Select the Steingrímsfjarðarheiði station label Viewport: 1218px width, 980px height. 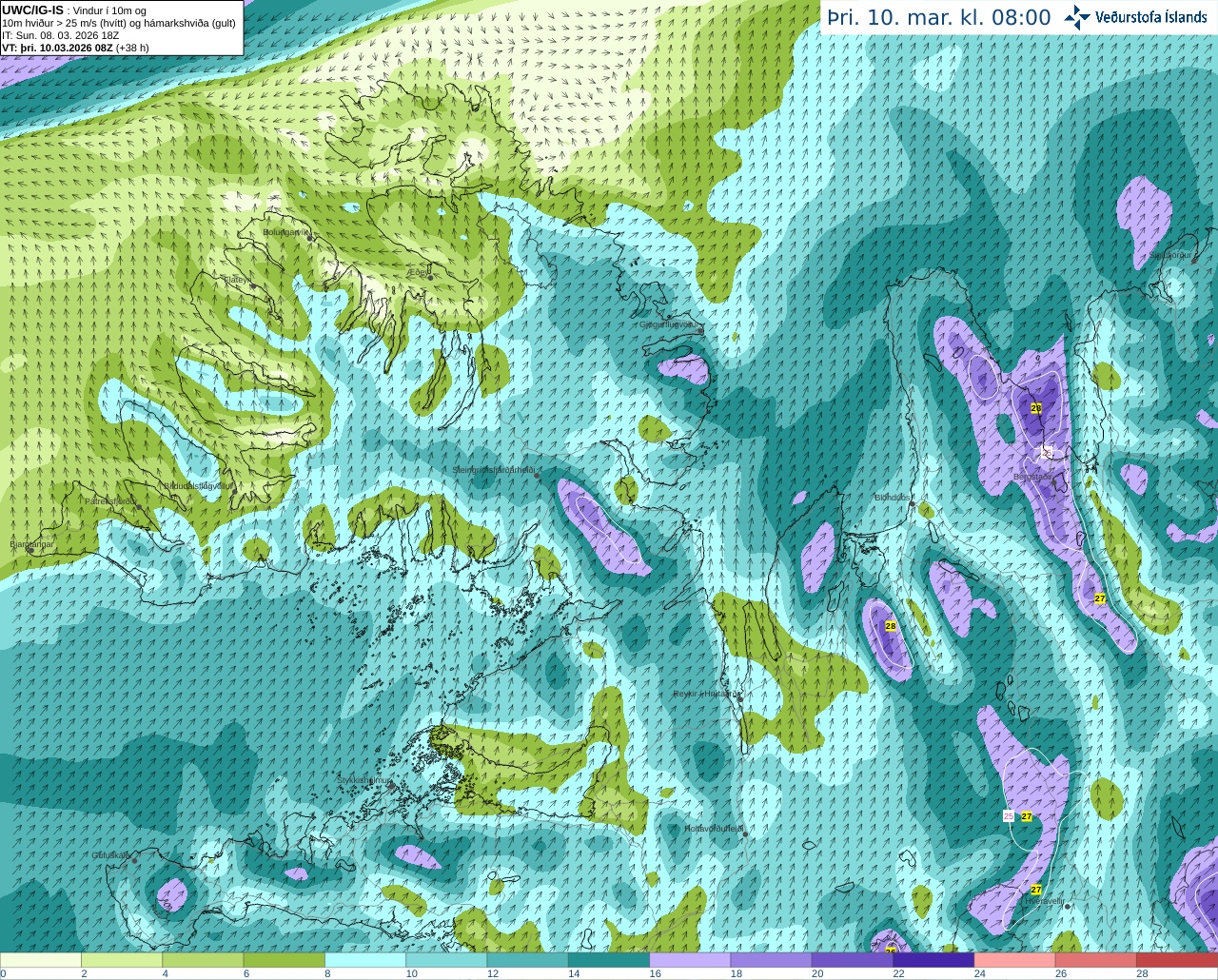point(494,470)
